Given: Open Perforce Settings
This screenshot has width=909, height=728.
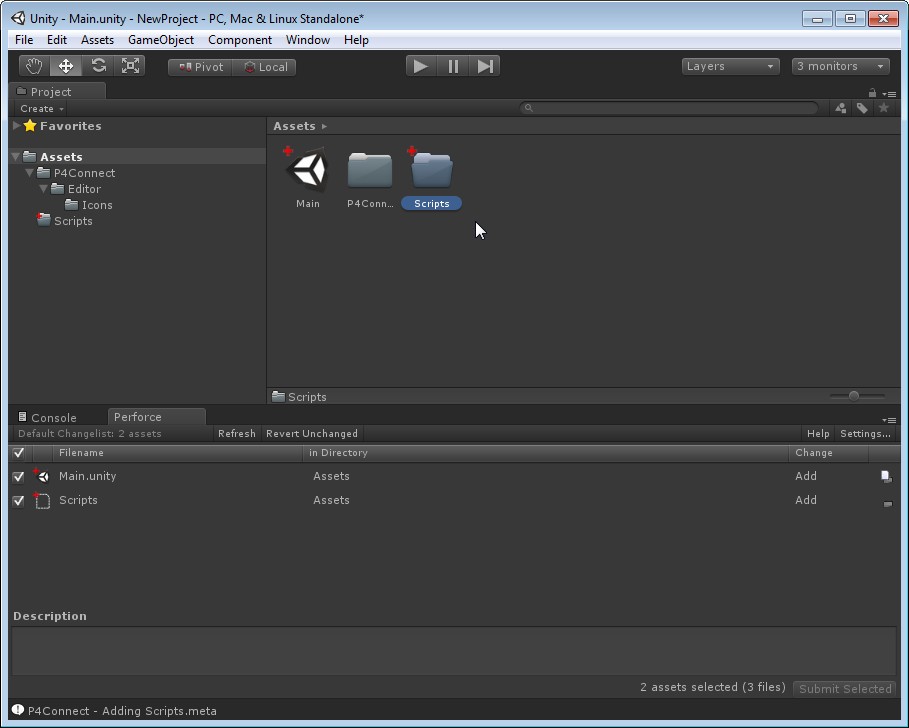Looking at the screenshot, I should point(865,434).
